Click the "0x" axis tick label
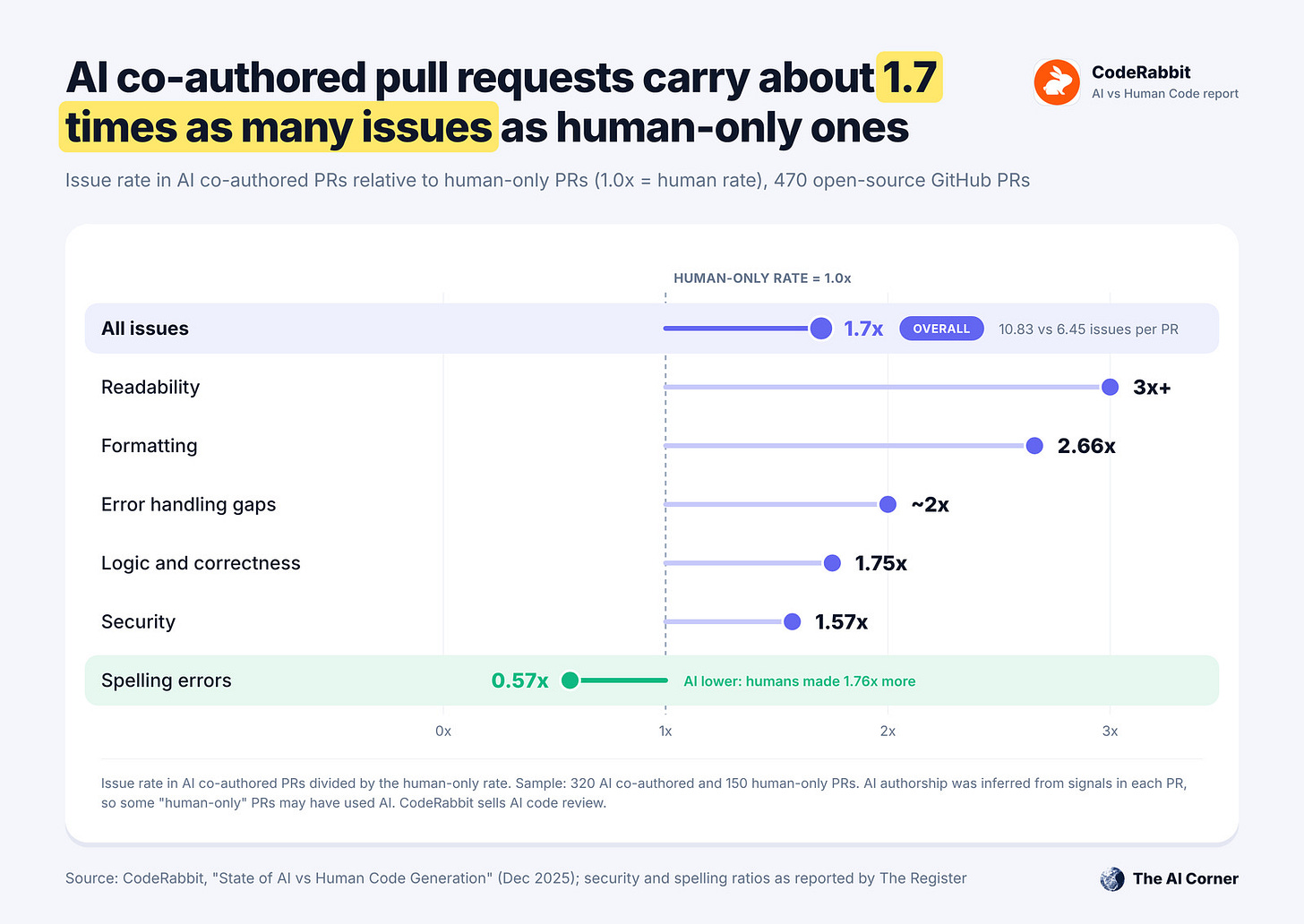 coord(443,731)
